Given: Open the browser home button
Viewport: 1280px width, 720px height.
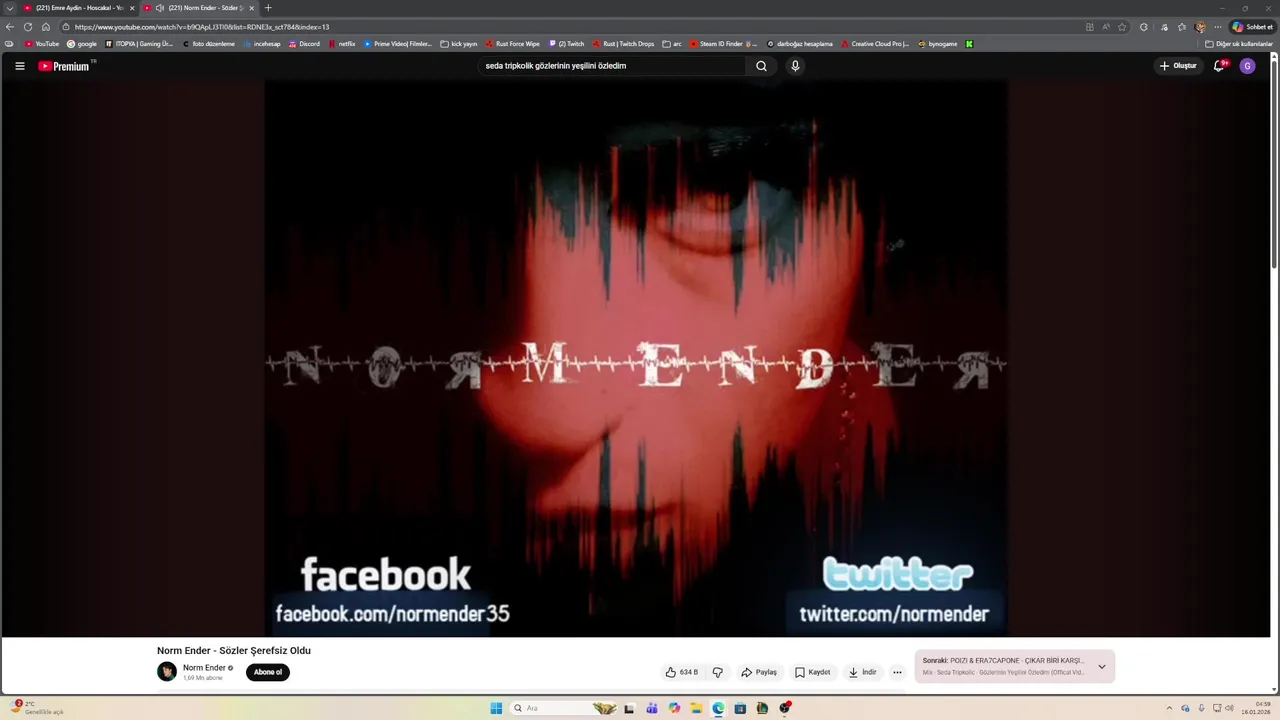Looking at the screenshot, I should (x=46, y=27).
